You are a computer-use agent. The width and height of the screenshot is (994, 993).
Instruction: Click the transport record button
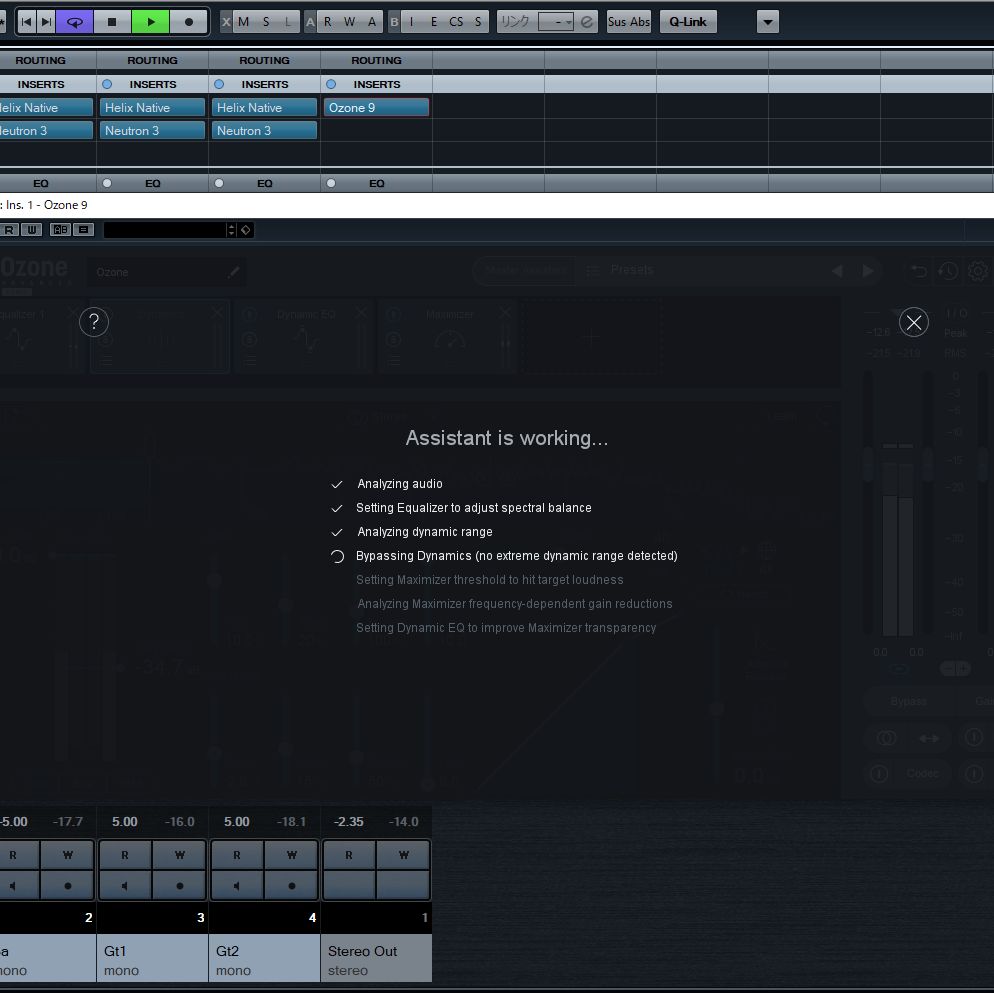click(x=188, y=22)
